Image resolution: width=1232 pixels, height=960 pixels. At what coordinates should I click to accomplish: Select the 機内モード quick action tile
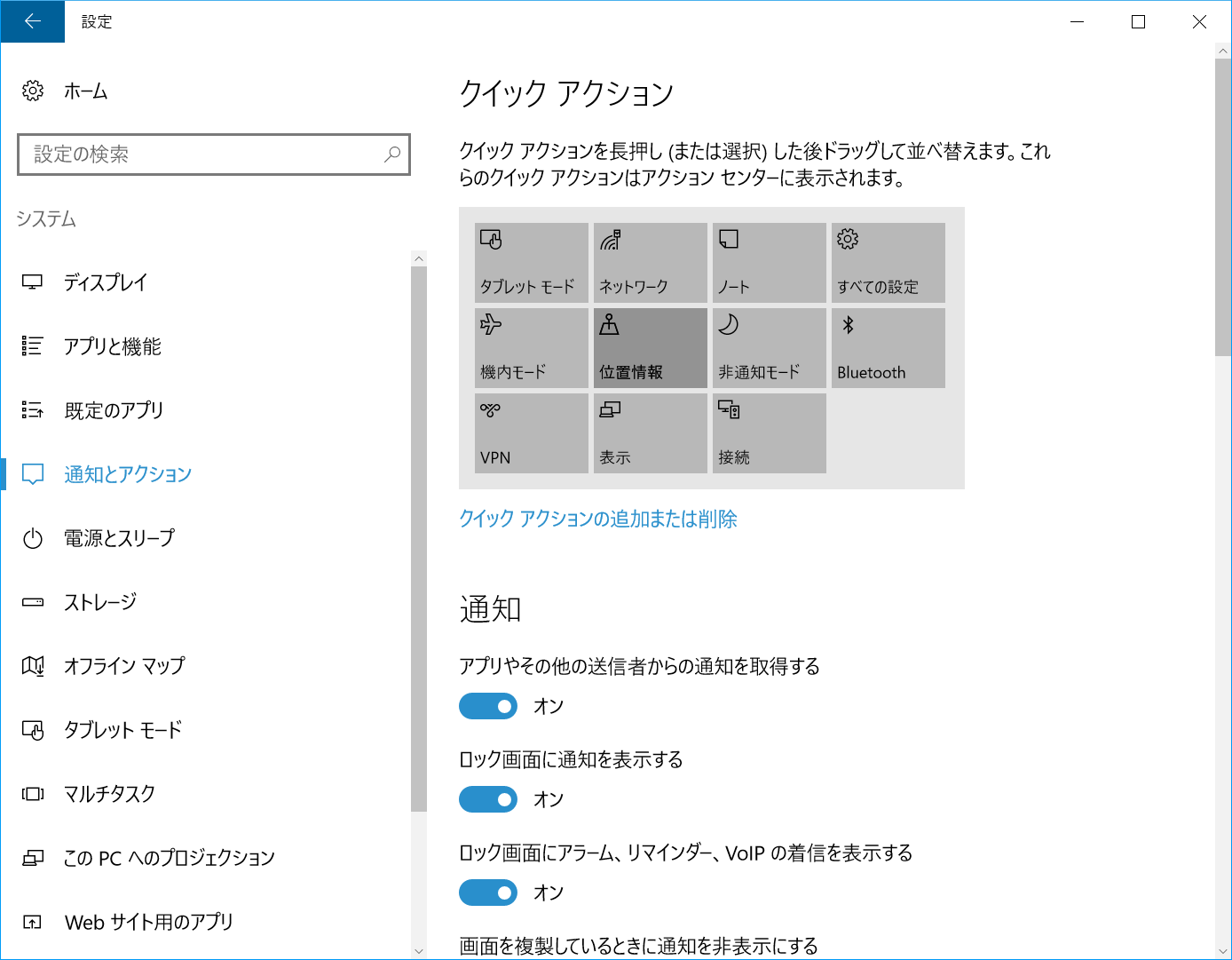tap(530, 347)
